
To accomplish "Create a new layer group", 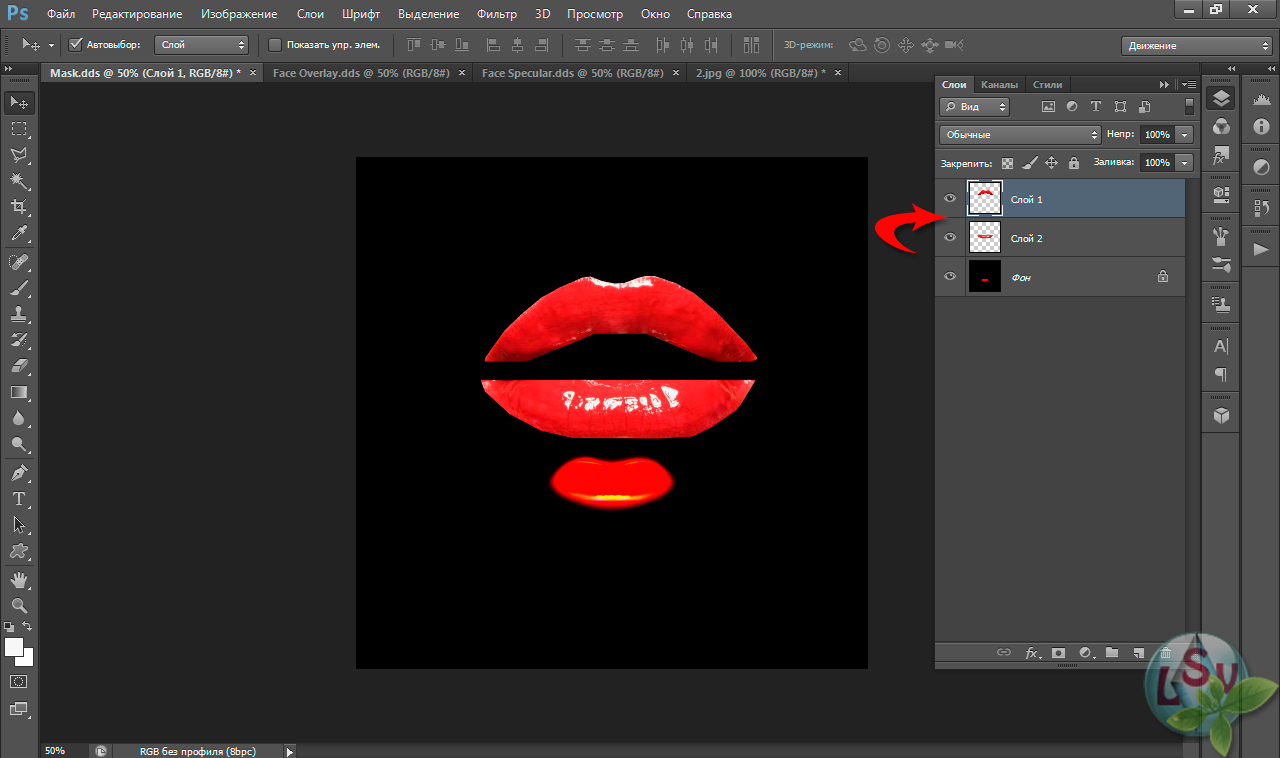I will point(1112,653).
